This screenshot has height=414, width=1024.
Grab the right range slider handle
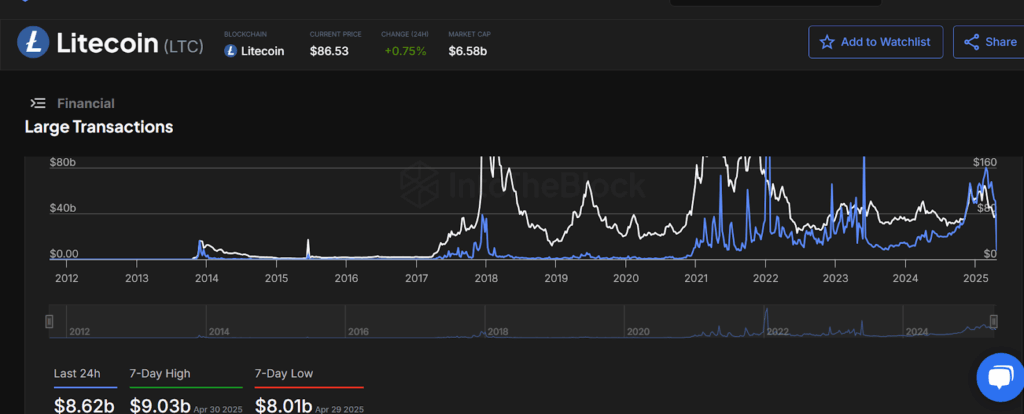click(x=994, y=321)
